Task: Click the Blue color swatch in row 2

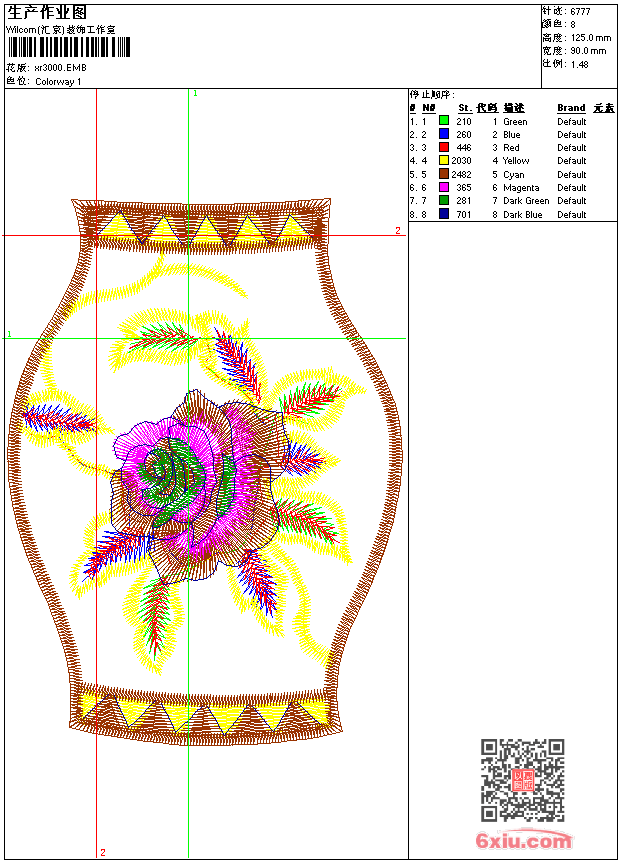Action: click(444, 134)
